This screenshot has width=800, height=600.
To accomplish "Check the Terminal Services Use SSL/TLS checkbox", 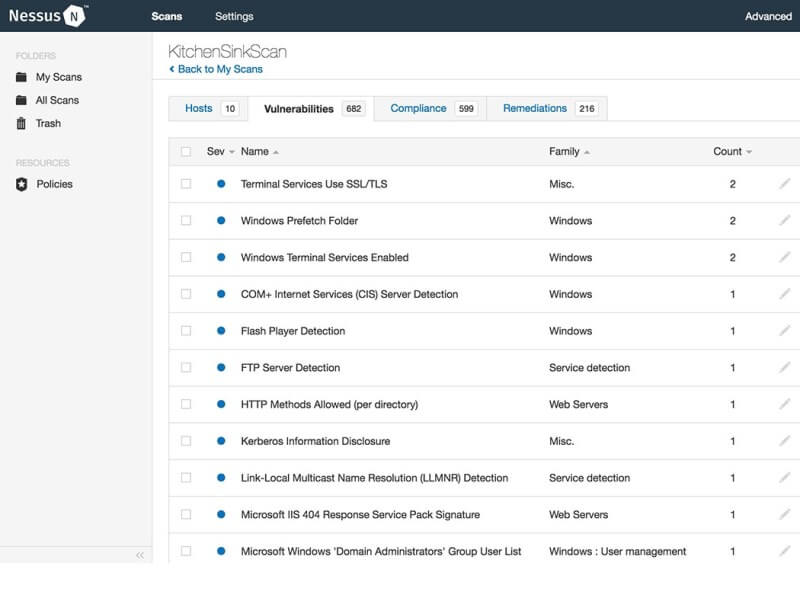I will click(186, 184).
